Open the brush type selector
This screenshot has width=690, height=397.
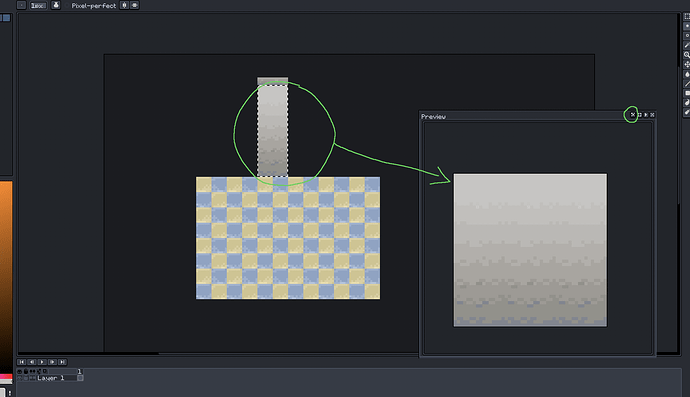coord(21,5)
